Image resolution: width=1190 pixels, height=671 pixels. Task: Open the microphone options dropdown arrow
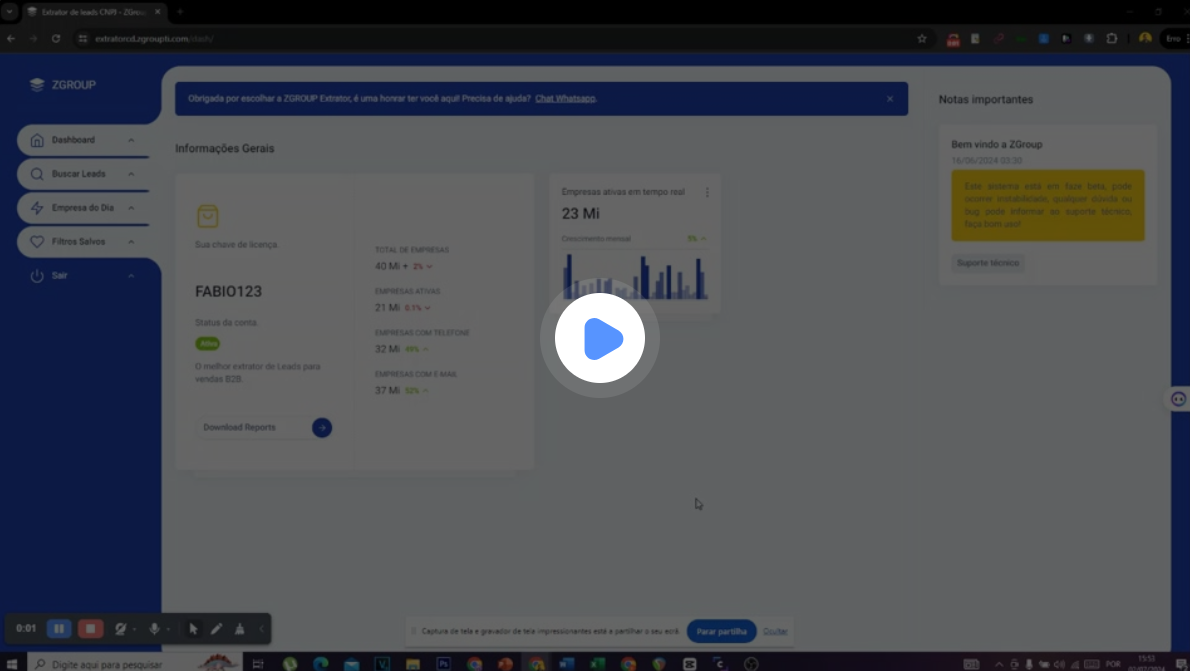pos(168,629)
